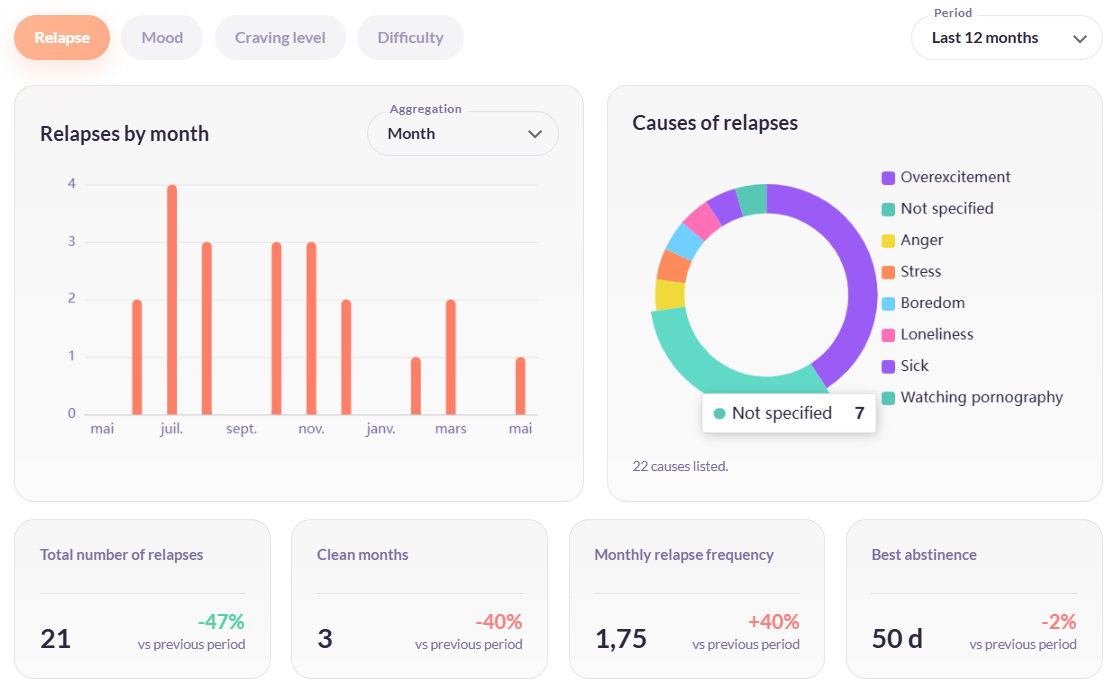The image size is (1112, 687).
Task: Click the pink Loneliness legend swatch
Action: (x=888, y=335)
